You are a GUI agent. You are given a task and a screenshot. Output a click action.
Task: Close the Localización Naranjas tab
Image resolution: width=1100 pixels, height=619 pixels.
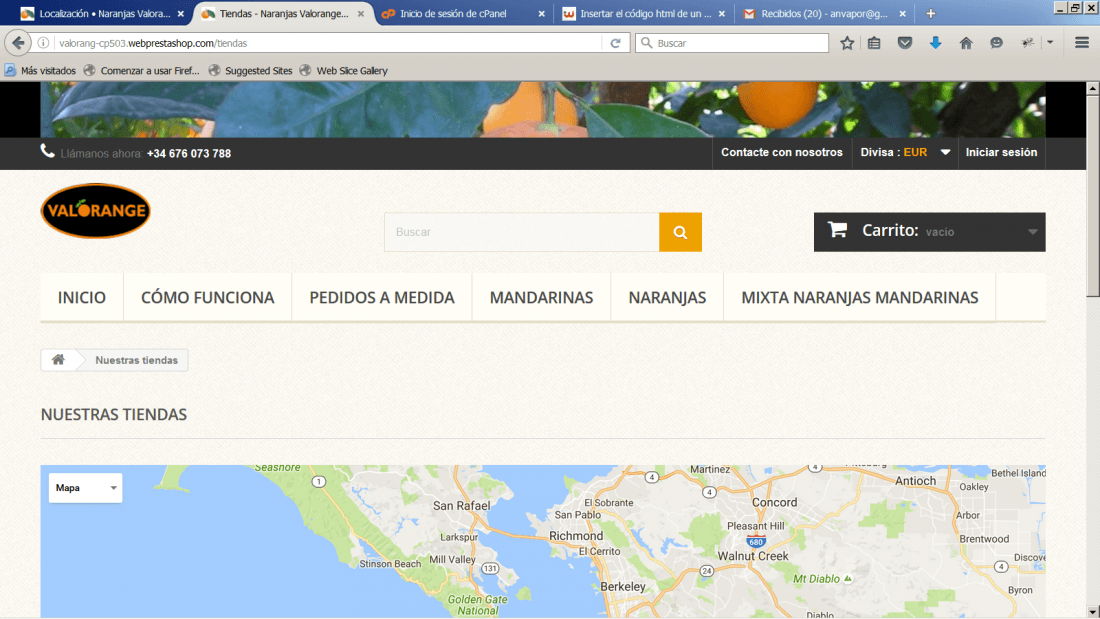coord(180,13)
